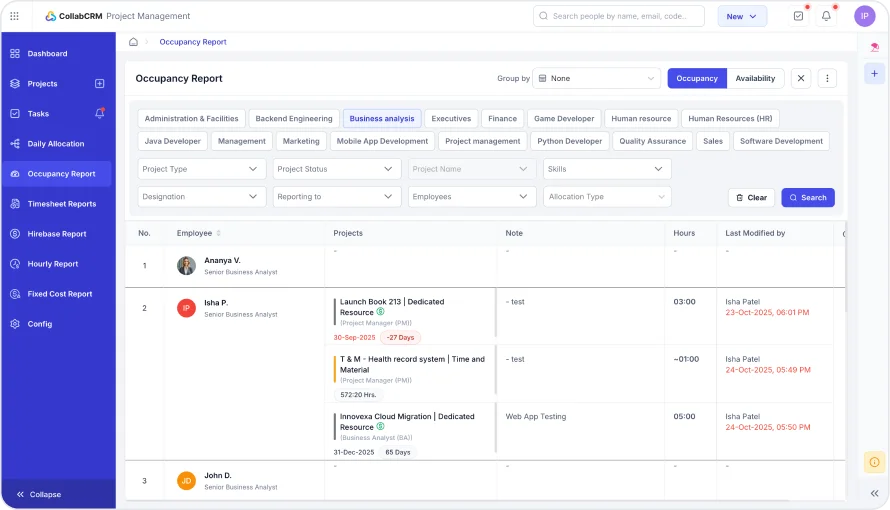Click Web App Testing note
Image resolution: width=890 pixels, height=510 pixels.
coord(536,416)
